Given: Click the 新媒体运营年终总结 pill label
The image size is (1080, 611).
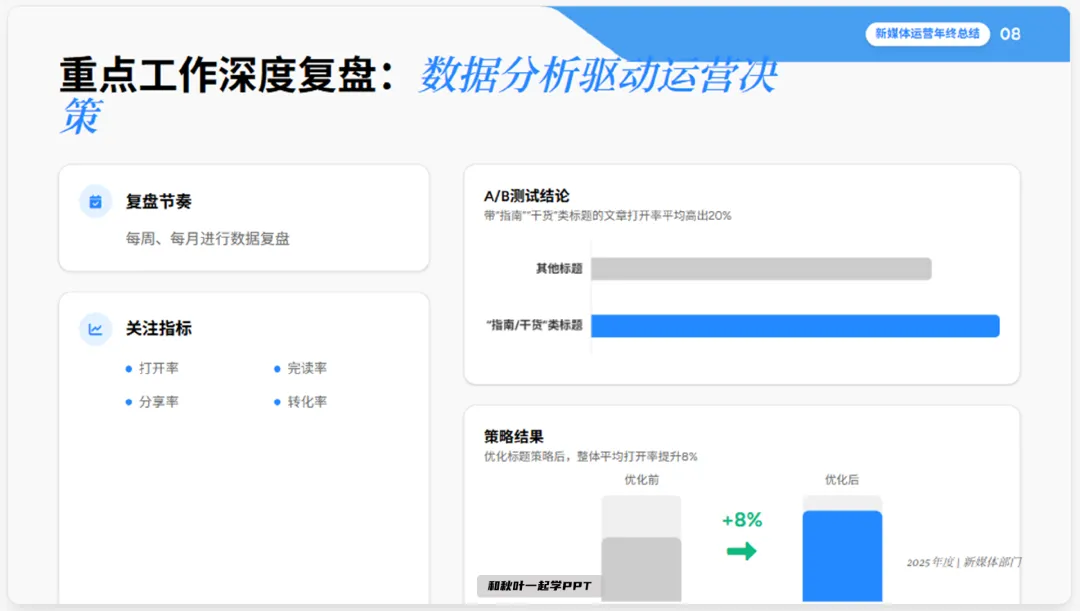Looking at the screenshot, I should tap(927, 34).
